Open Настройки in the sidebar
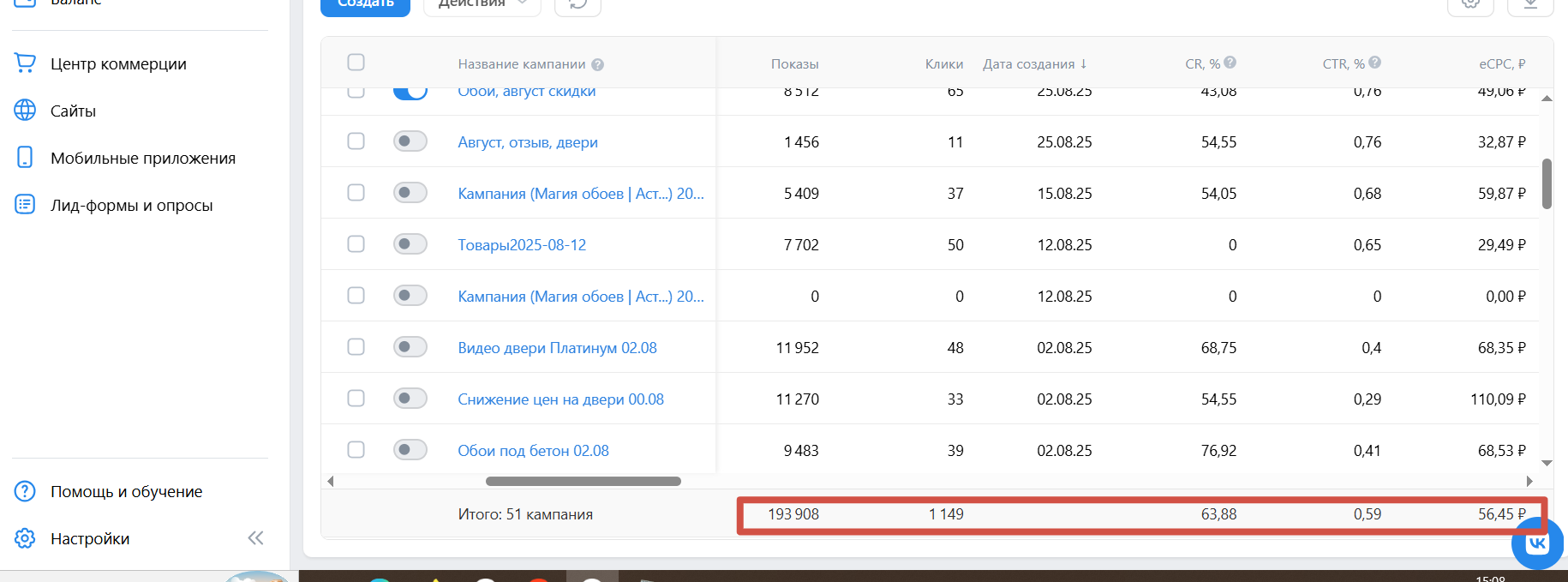This screenshot has width=1568, height=582. click(90, 538)
